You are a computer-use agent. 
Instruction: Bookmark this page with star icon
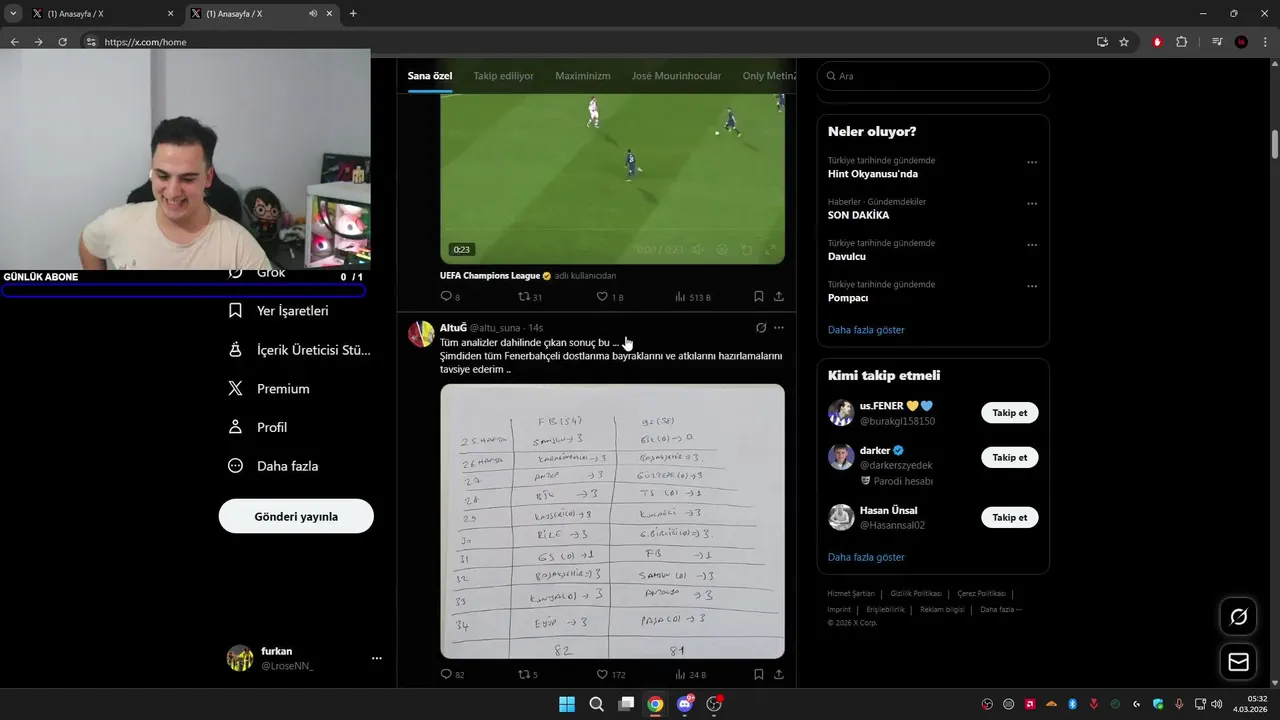(1124, 42)
